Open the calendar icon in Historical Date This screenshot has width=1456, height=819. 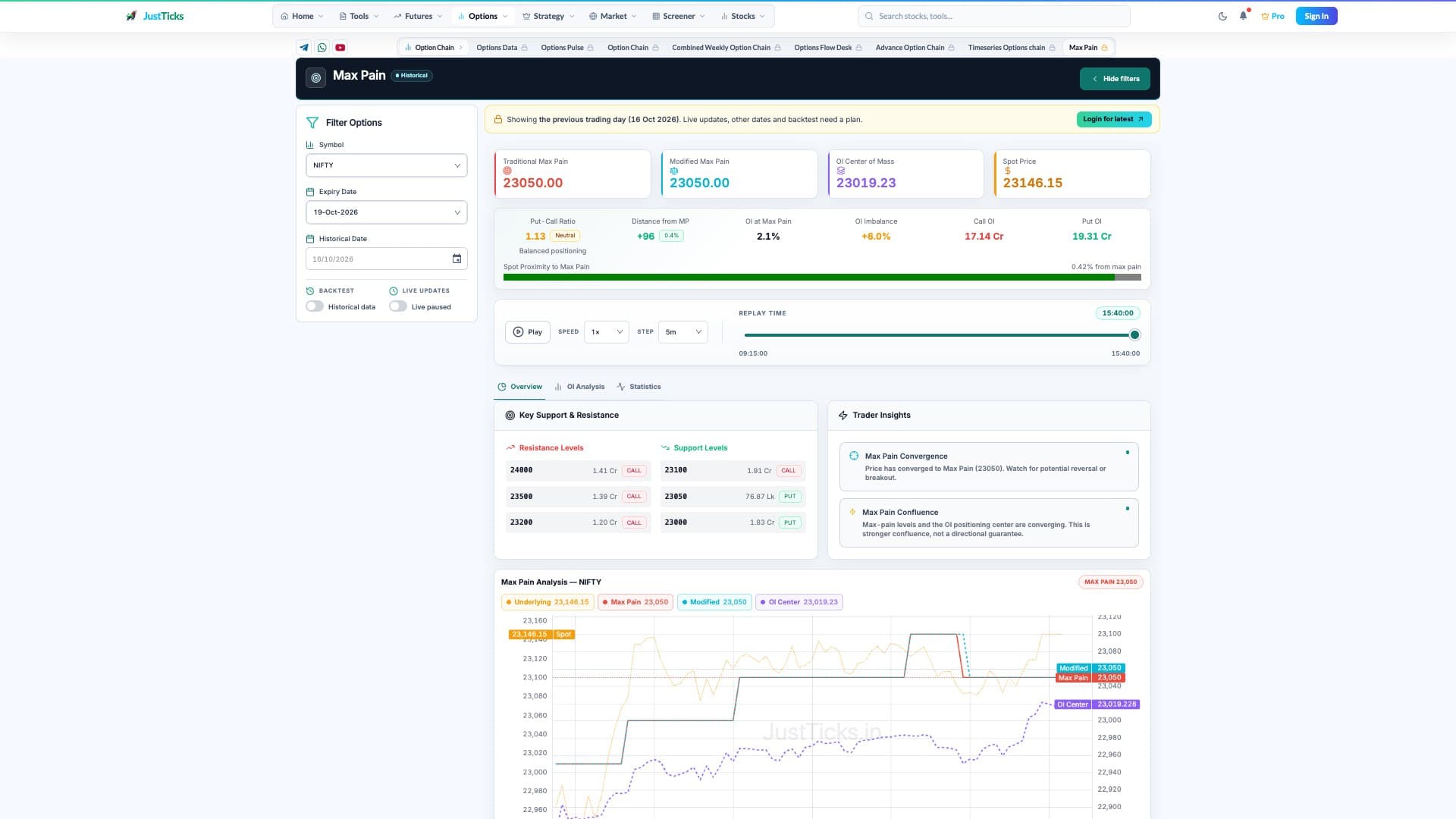[x=457, y=259]
